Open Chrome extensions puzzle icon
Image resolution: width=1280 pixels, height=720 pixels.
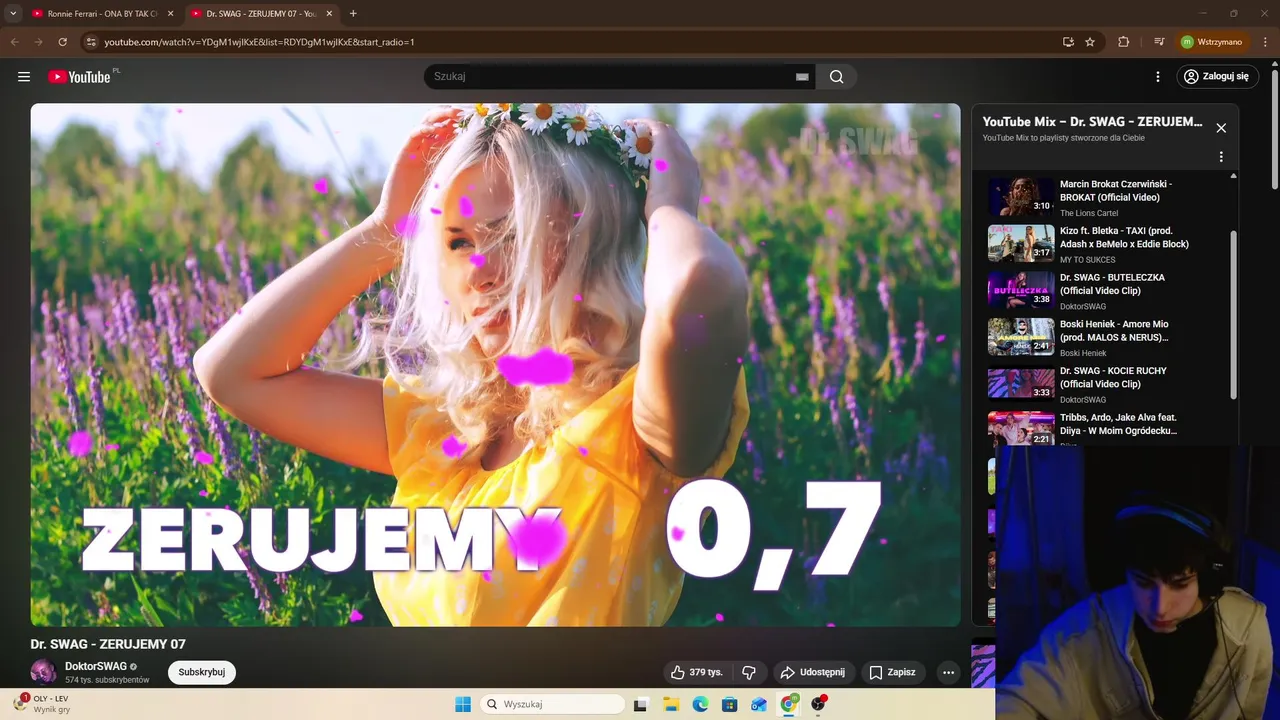[1123, 42]
